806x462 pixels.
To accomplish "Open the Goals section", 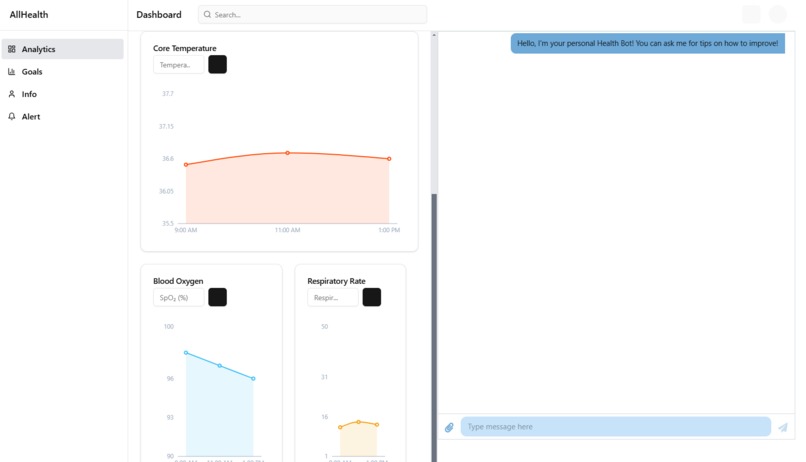I will [x=63, y=72].
